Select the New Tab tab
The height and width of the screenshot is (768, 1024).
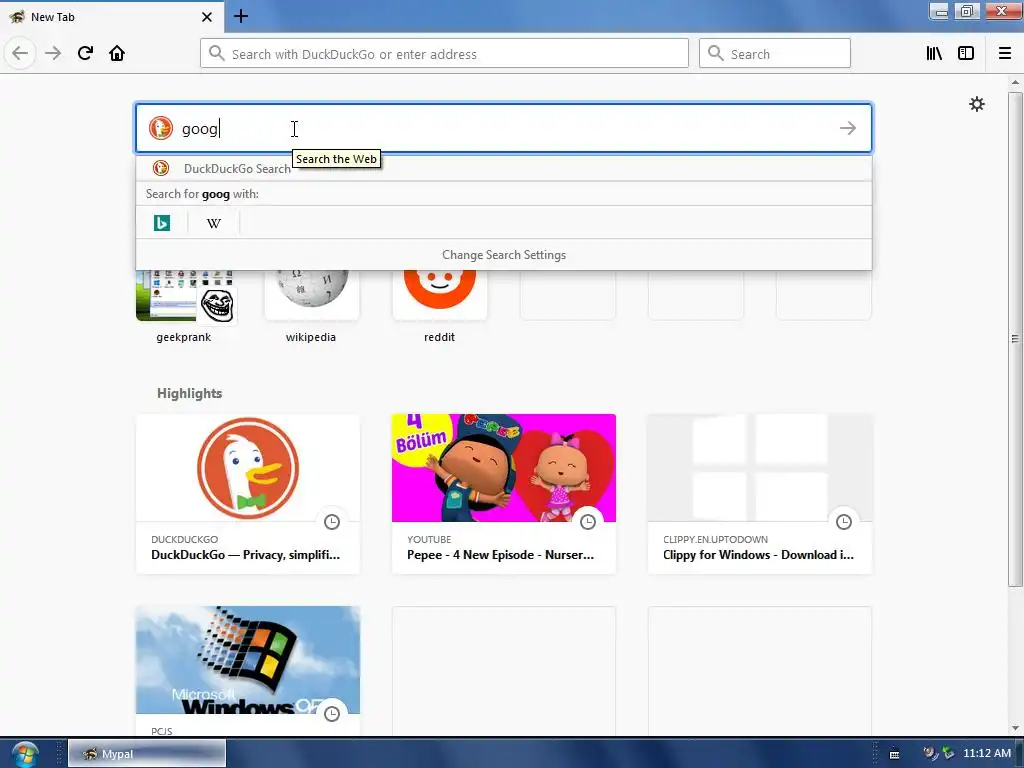pos(111,17)
